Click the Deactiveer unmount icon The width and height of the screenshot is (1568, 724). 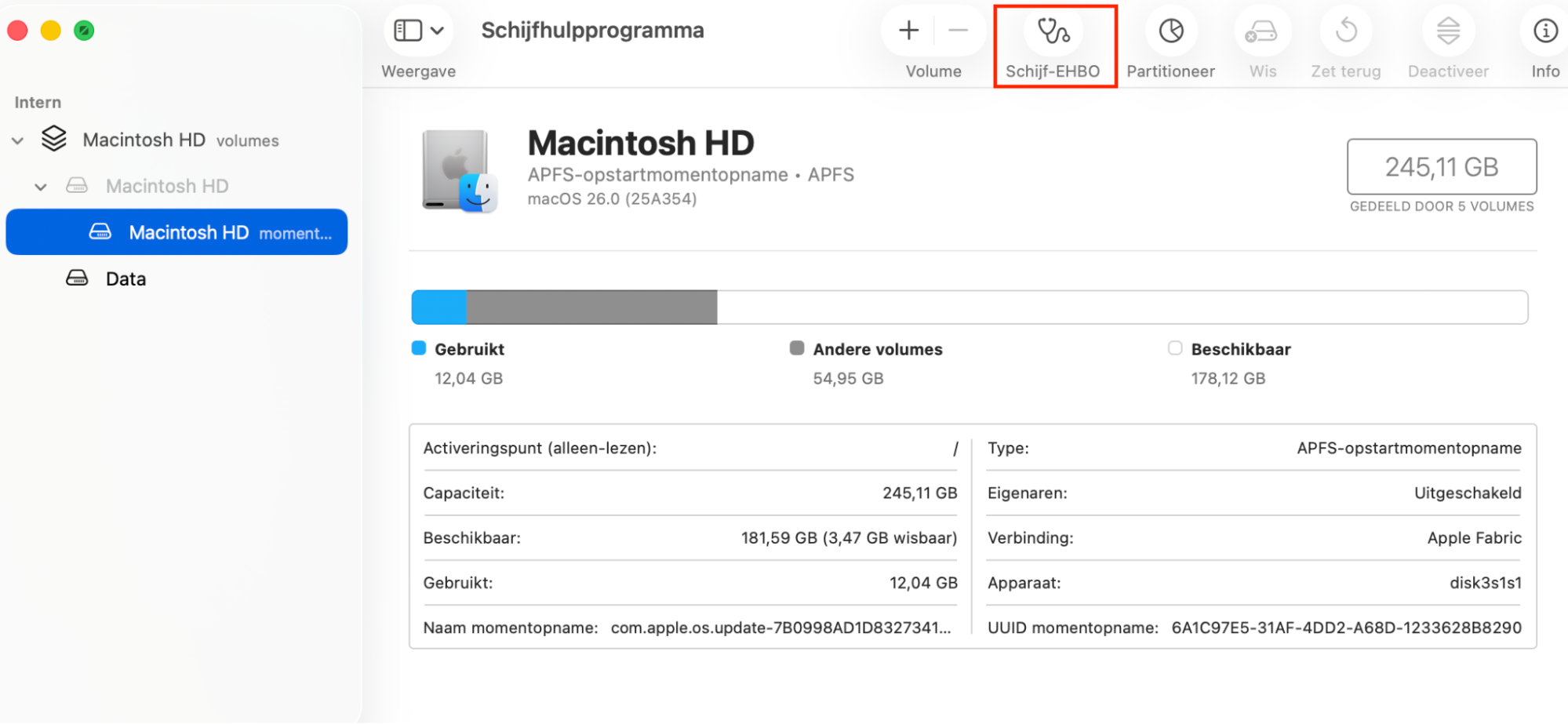point(1447,31)
